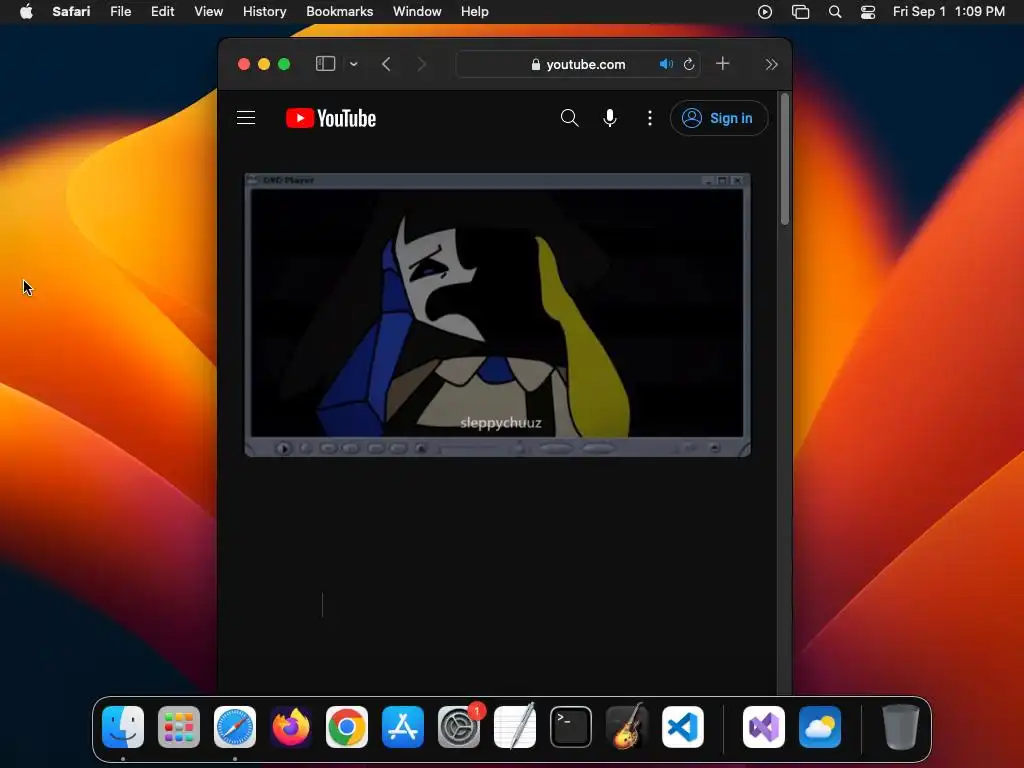Screen dimensions: 1024x768
Task: Start voice search with the microphone
Action: [610, 118]
